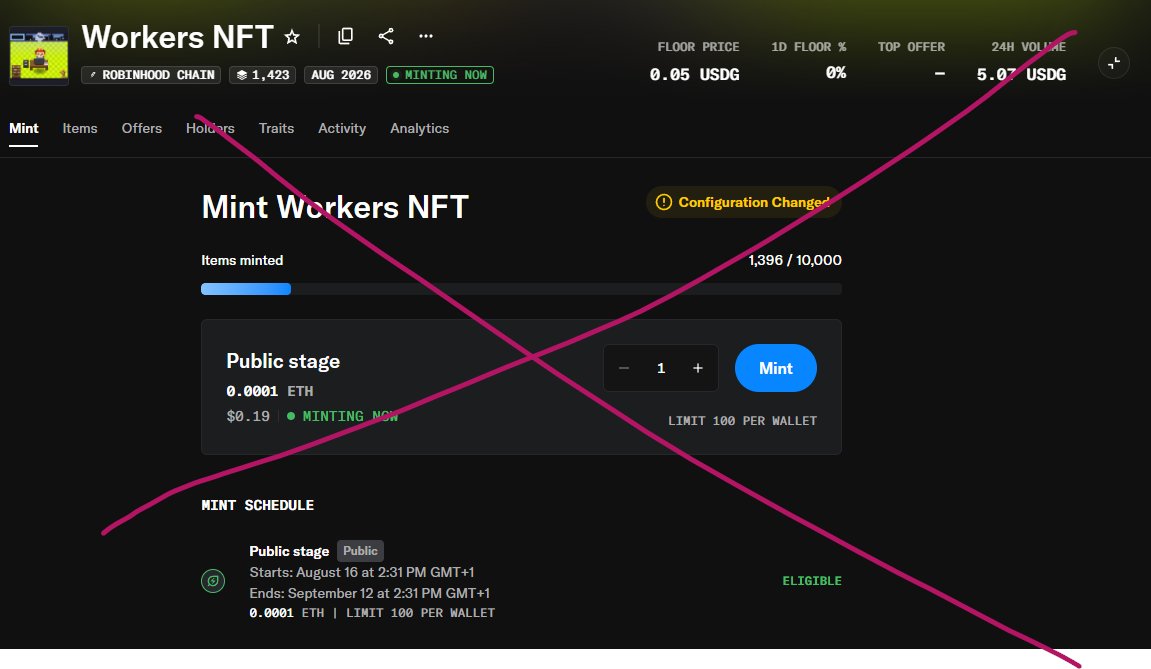
Task: Click the Public stage 0.0001 ETH price
Action: pos(269,391)
